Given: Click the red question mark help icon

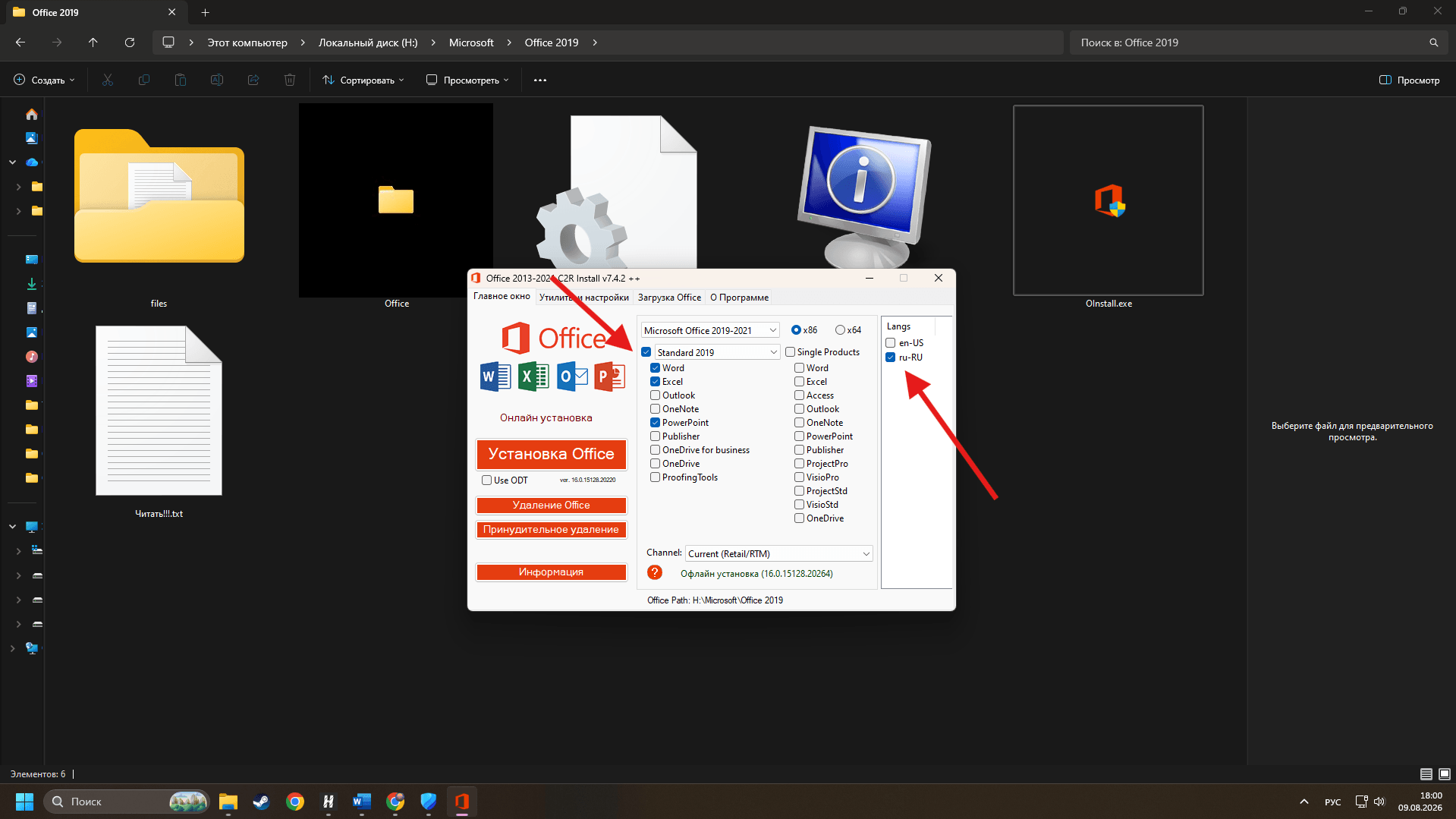Looking at the screenshot, I should click(655, 573).
